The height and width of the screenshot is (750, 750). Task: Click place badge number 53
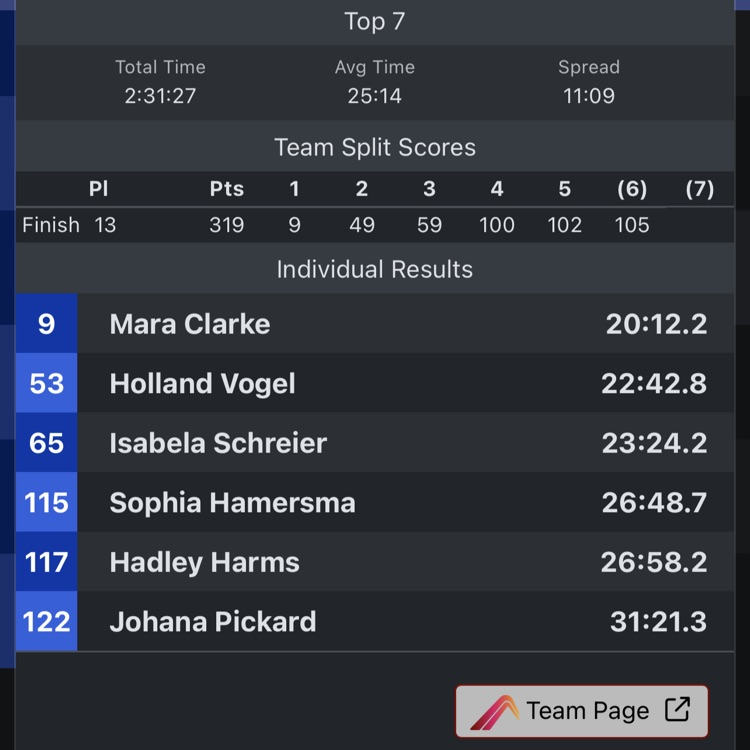coord(47,384)
